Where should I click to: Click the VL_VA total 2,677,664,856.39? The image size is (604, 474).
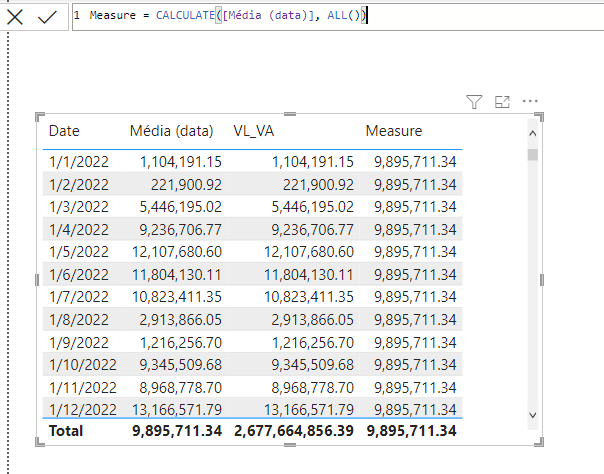pos(294,431)
